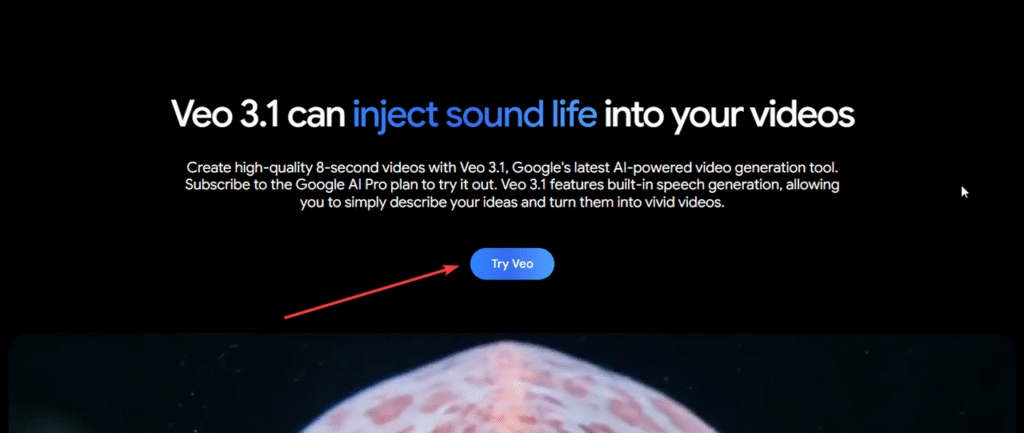Click the video card's top-right rounded corner
The height and width of the screenshot is (433, 1024).
pos(1006,342)
